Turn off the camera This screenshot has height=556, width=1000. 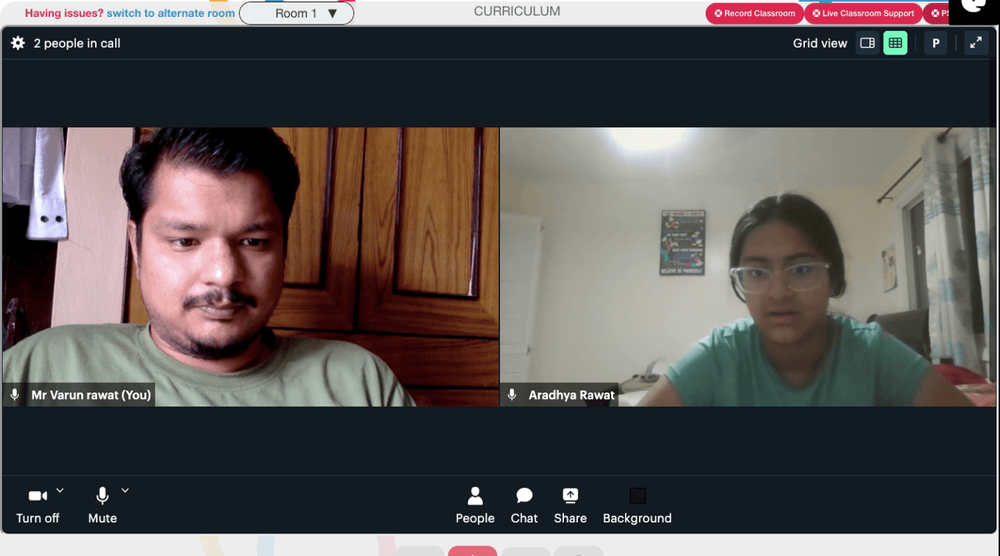38,506
